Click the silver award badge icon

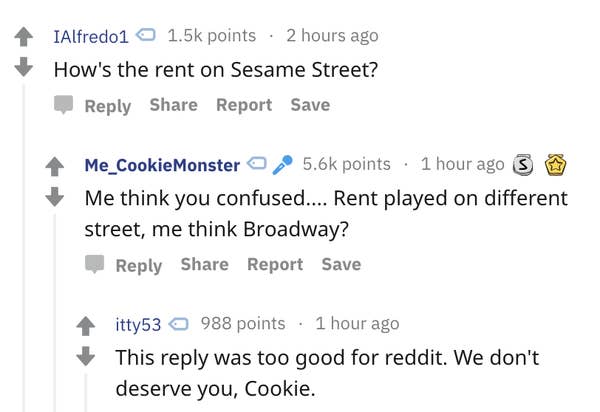522,165
